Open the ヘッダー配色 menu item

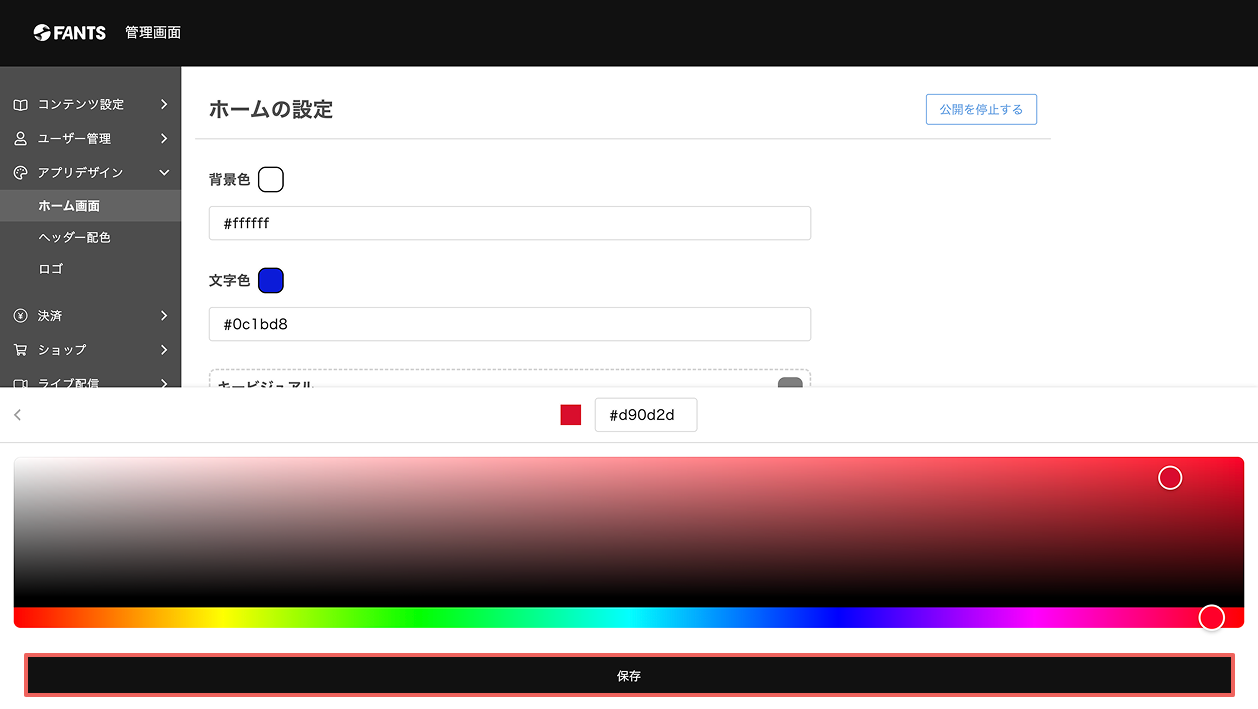coord(74,238)
